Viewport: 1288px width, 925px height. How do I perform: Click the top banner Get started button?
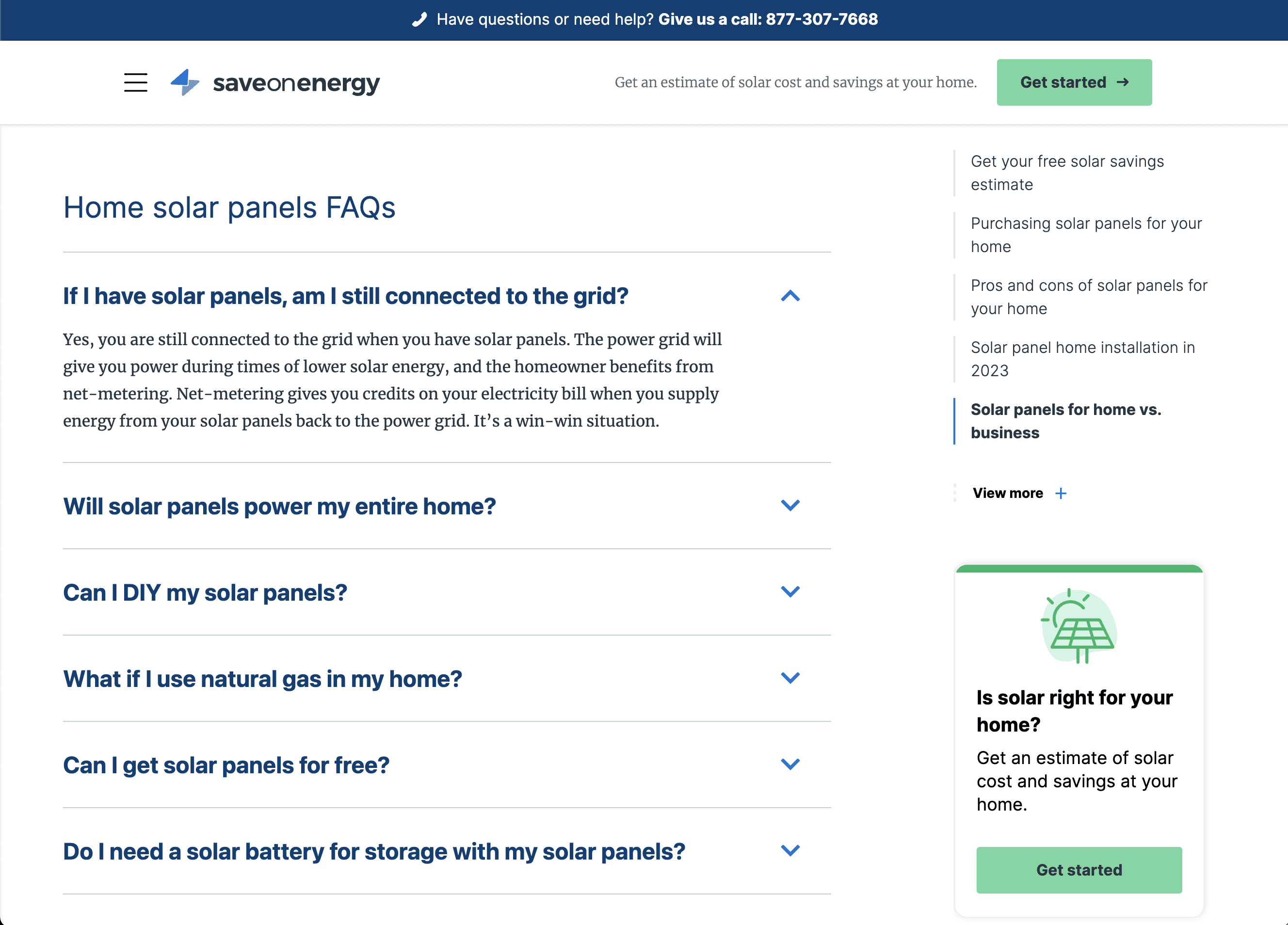click(x=1074, y=81)
